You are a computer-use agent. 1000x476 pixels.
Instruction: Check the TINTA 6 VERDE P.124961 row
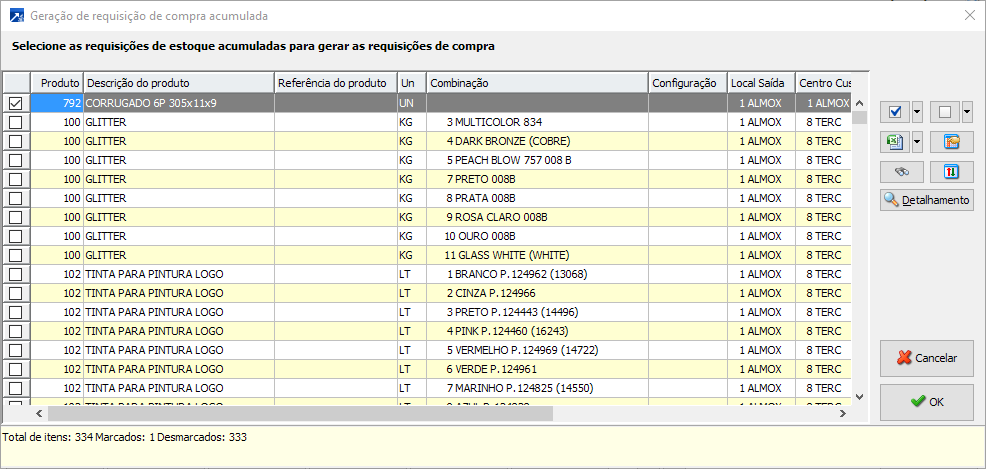click(16, 369)
